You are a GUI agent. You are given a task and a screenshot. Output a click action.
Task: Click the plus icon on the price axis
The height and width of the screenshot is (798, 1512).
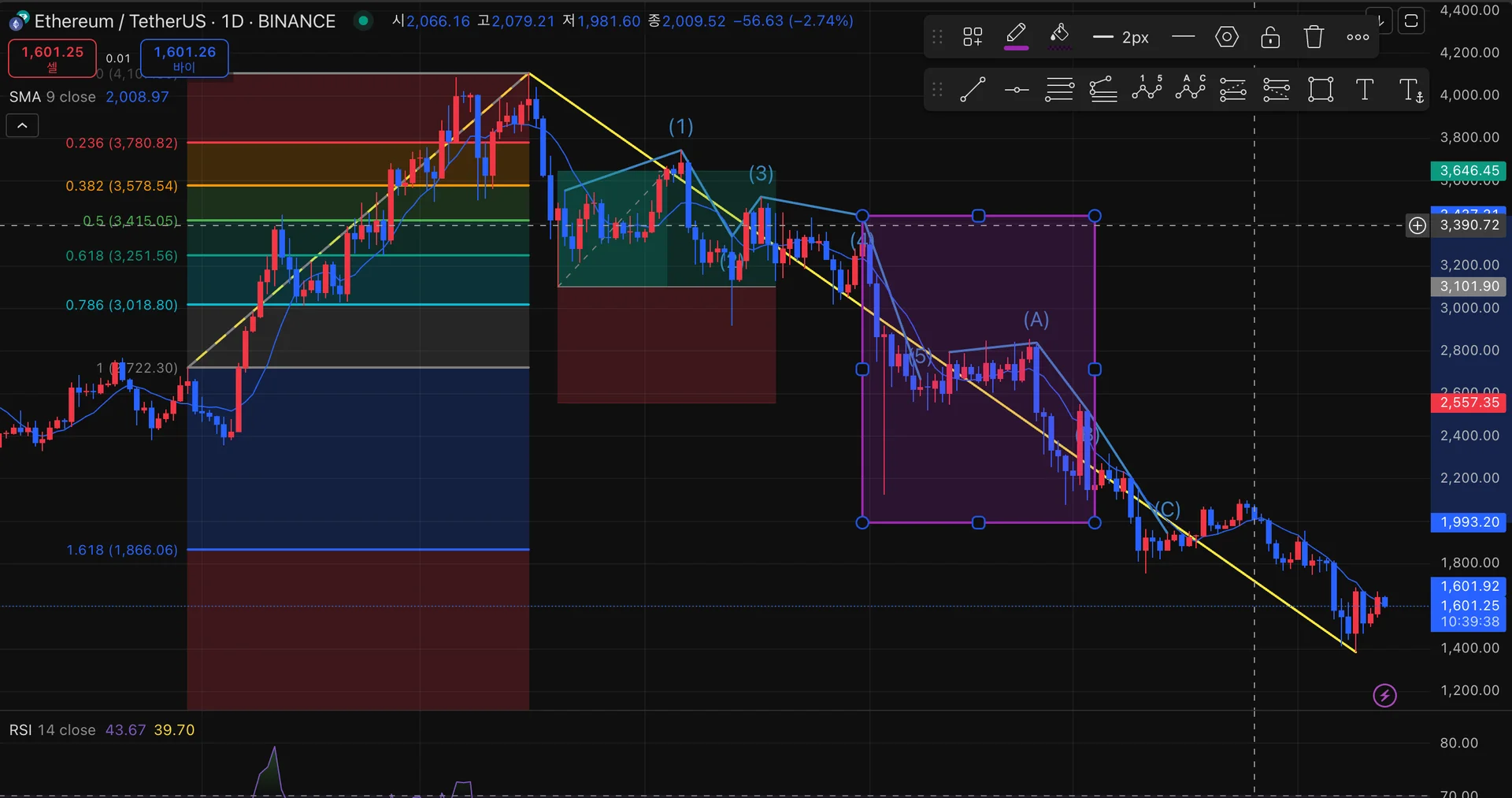coord(1417,226)
